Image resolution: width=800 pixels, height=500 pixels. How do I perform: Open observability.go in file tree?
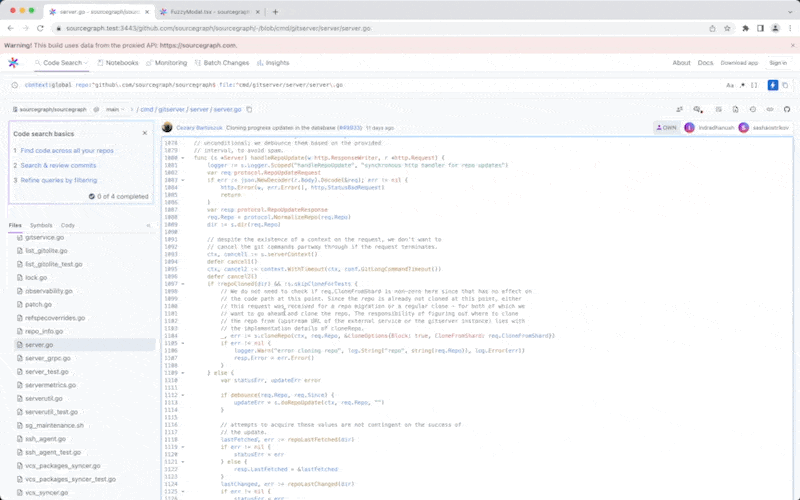coord(48,291)
